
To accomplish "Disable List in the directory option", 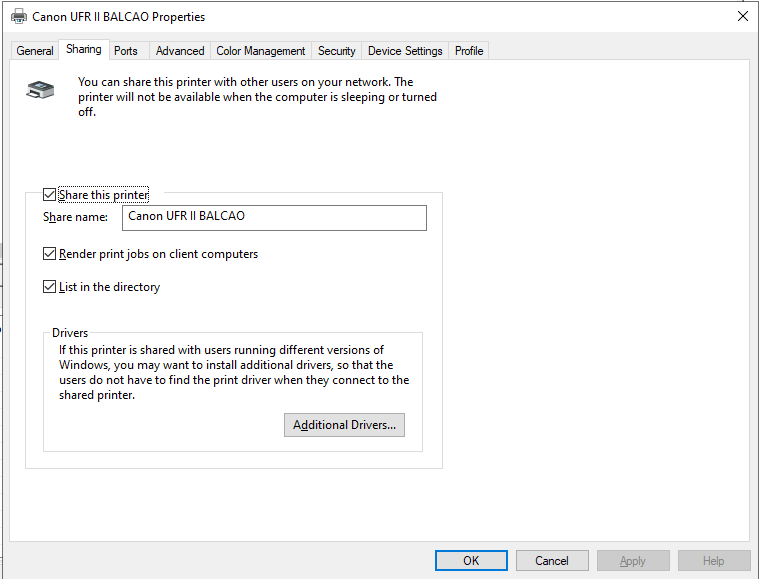I will click(49, 287).
